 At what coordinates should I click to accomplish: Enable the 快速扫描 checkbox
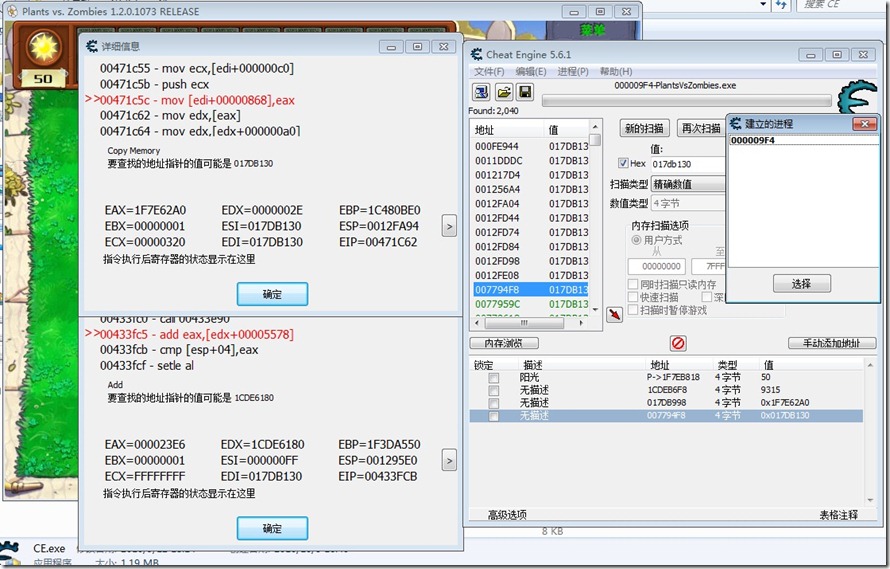pos(632,297)
